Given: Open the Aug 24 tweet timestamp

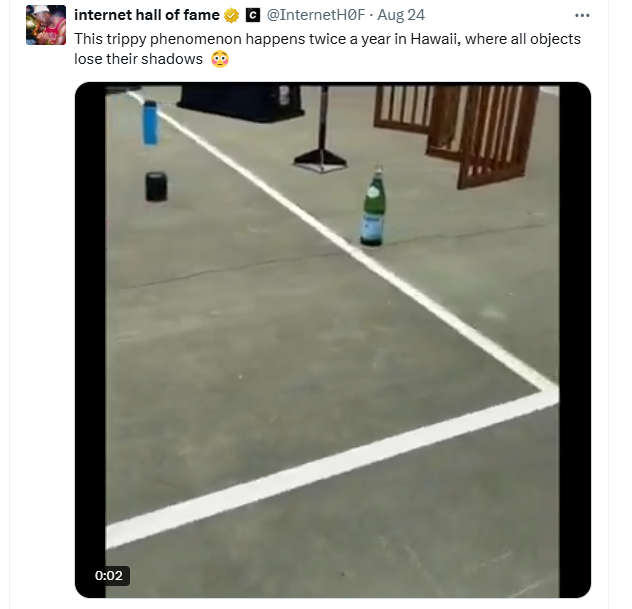Looking at the screenshot, I should (401, 15).
